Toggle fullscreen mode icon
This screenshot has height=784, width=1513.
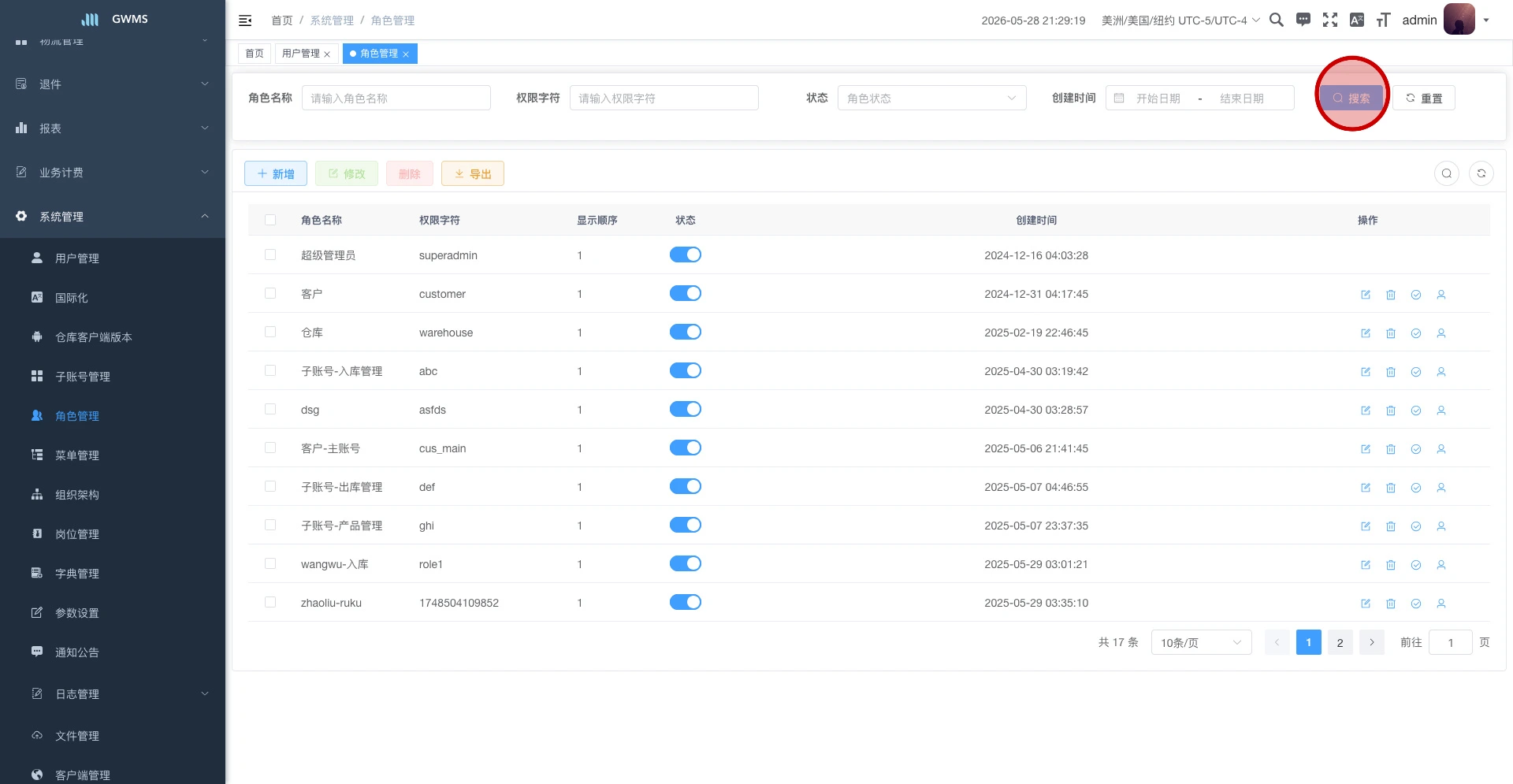[x=1330, y=20]
